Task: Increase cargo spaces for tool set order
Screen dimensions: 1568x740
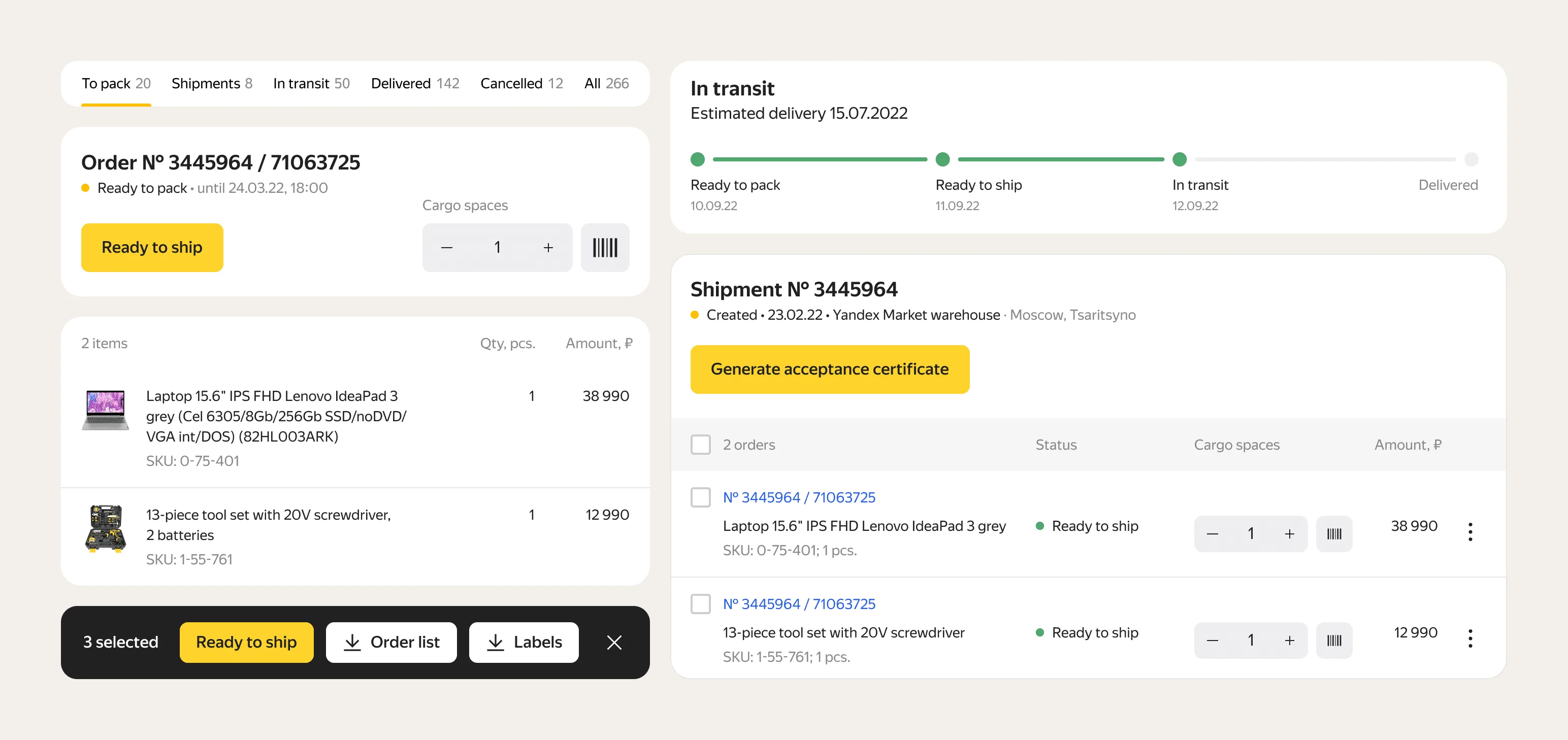Action: (1289, 640)
